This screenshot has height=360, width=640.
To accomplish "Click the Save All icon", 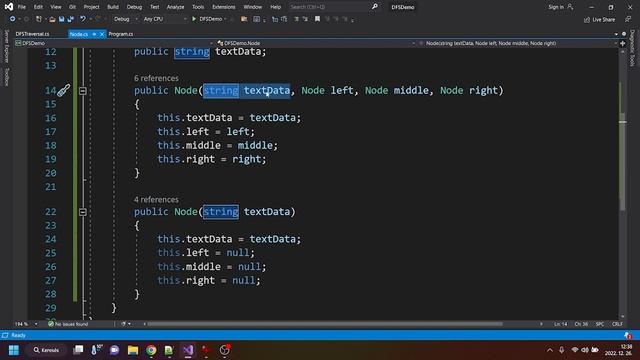I will click(70, 19).
